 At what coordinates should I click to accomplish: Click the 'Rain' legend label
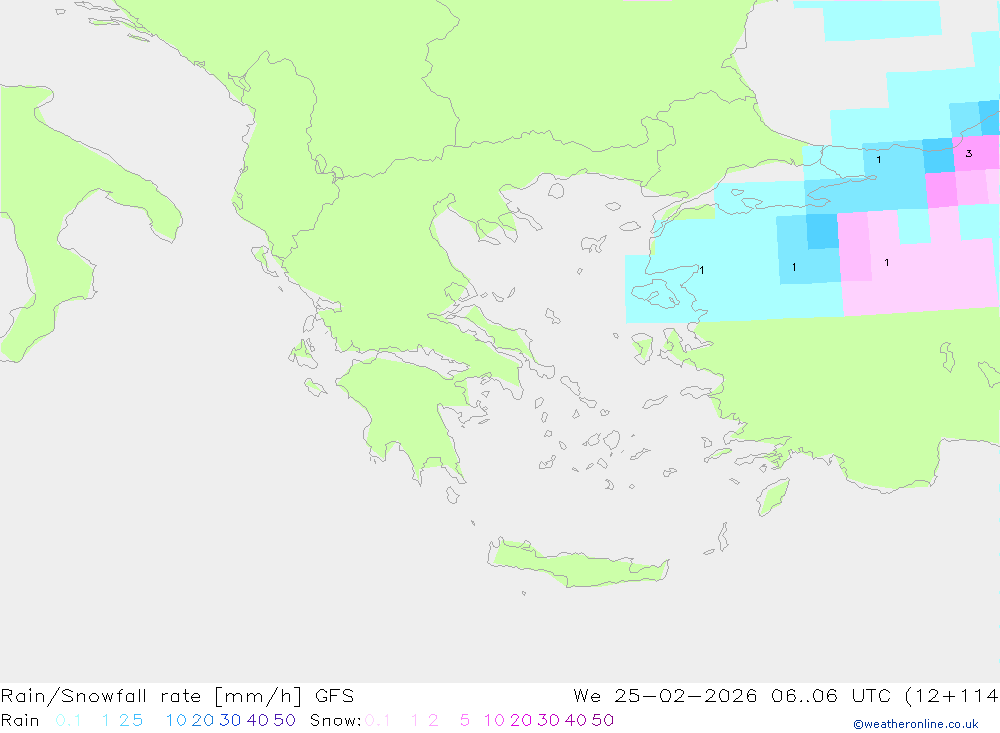pos(20,720)
